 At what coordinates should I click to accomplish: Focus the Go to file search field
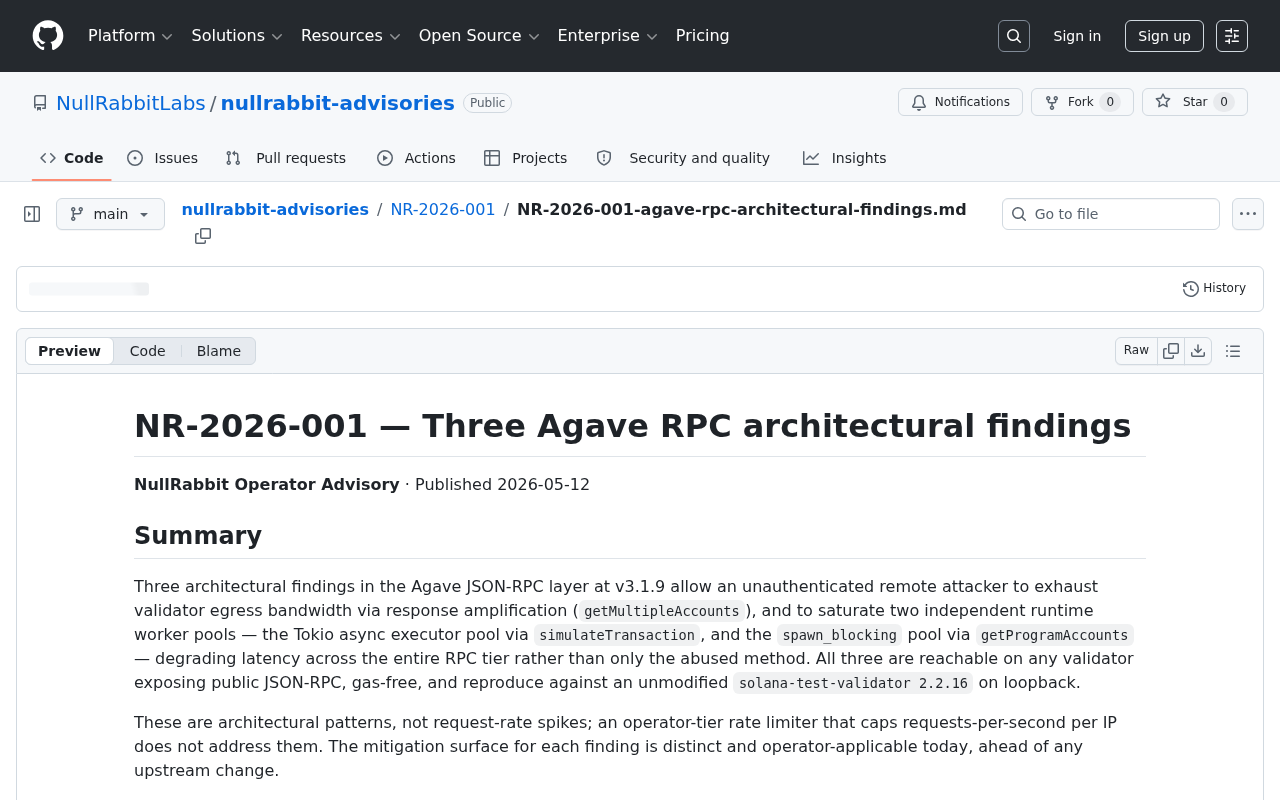pos(1111,214)
